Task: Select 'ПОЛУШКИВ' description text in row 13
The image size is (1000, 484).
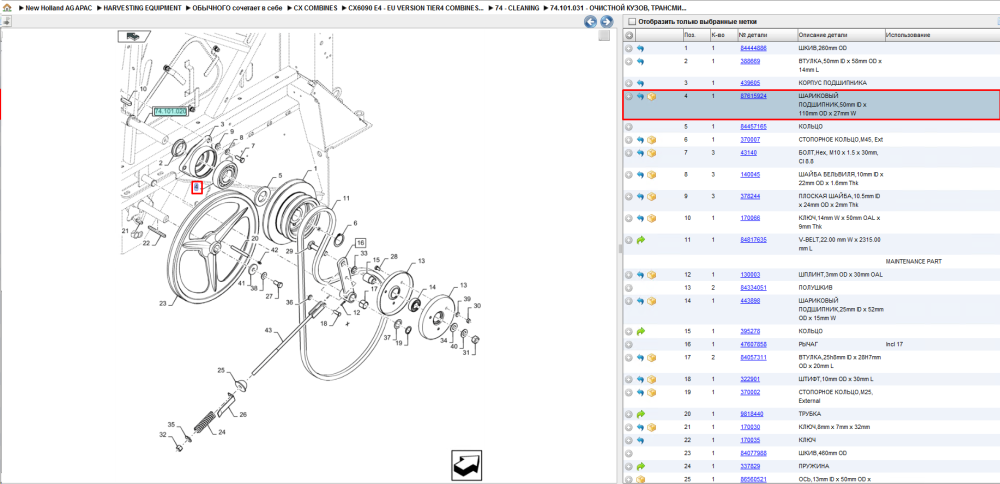Action: (x=814, y=288)
